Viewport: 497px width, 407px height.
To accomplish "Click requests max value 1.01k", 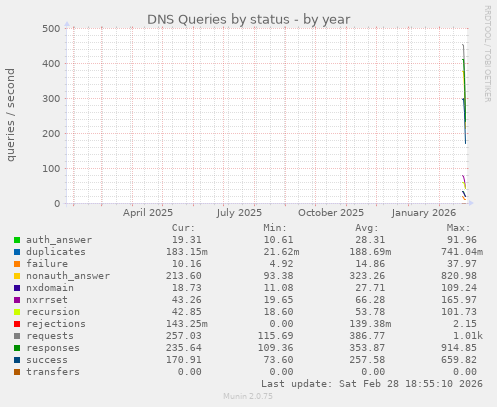I will tap(468, 336).
